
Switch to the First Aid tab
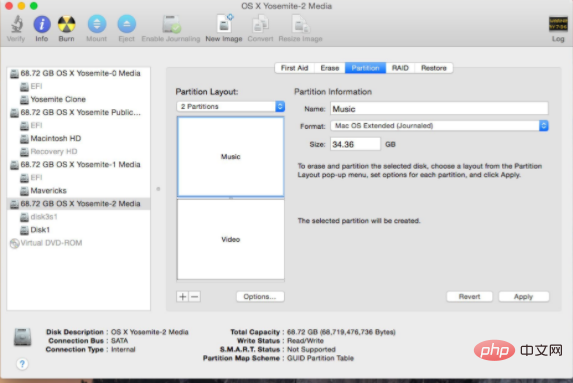295,68
